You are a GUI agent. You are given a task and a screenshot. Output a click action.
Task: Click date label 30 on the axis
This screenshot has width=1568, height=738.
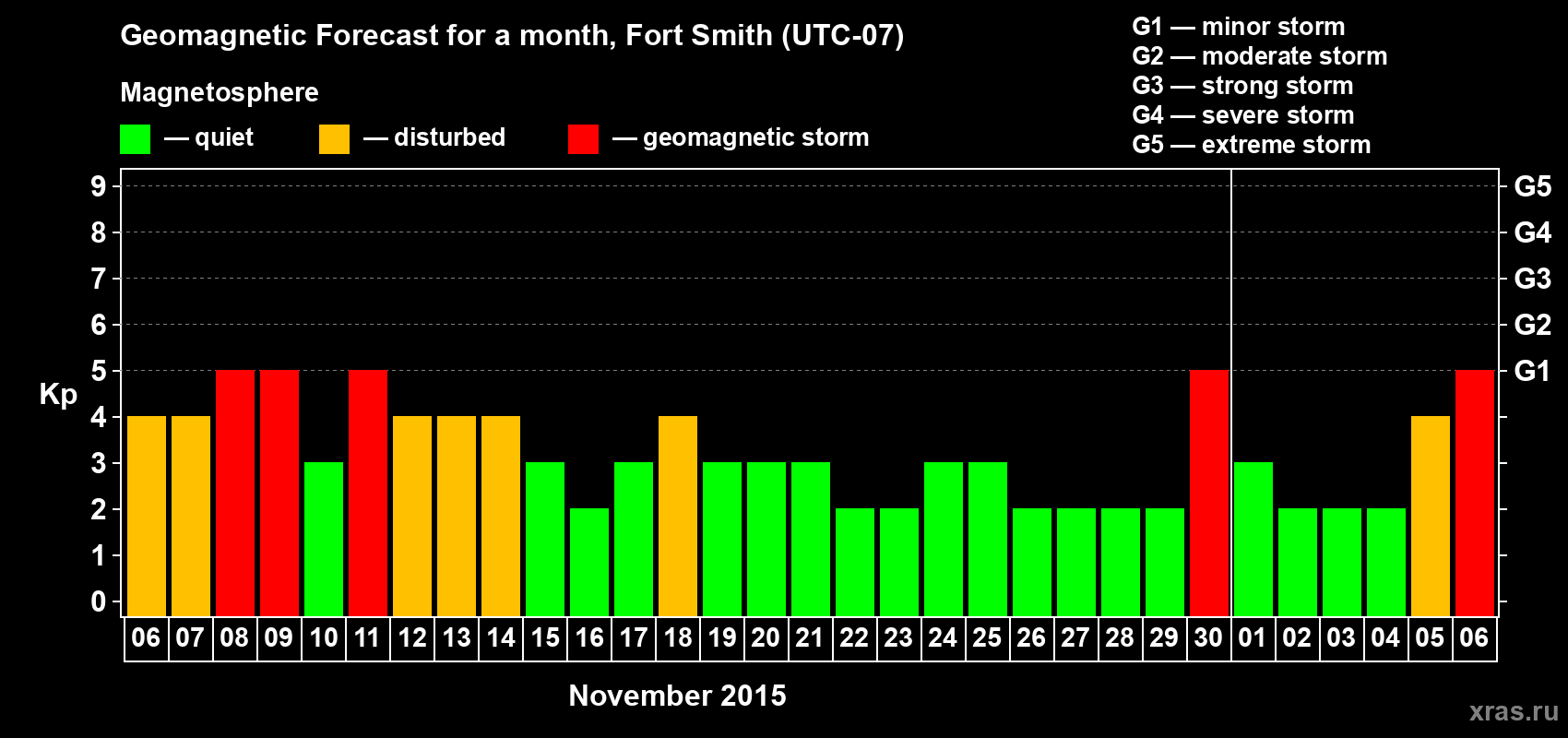1208,638
